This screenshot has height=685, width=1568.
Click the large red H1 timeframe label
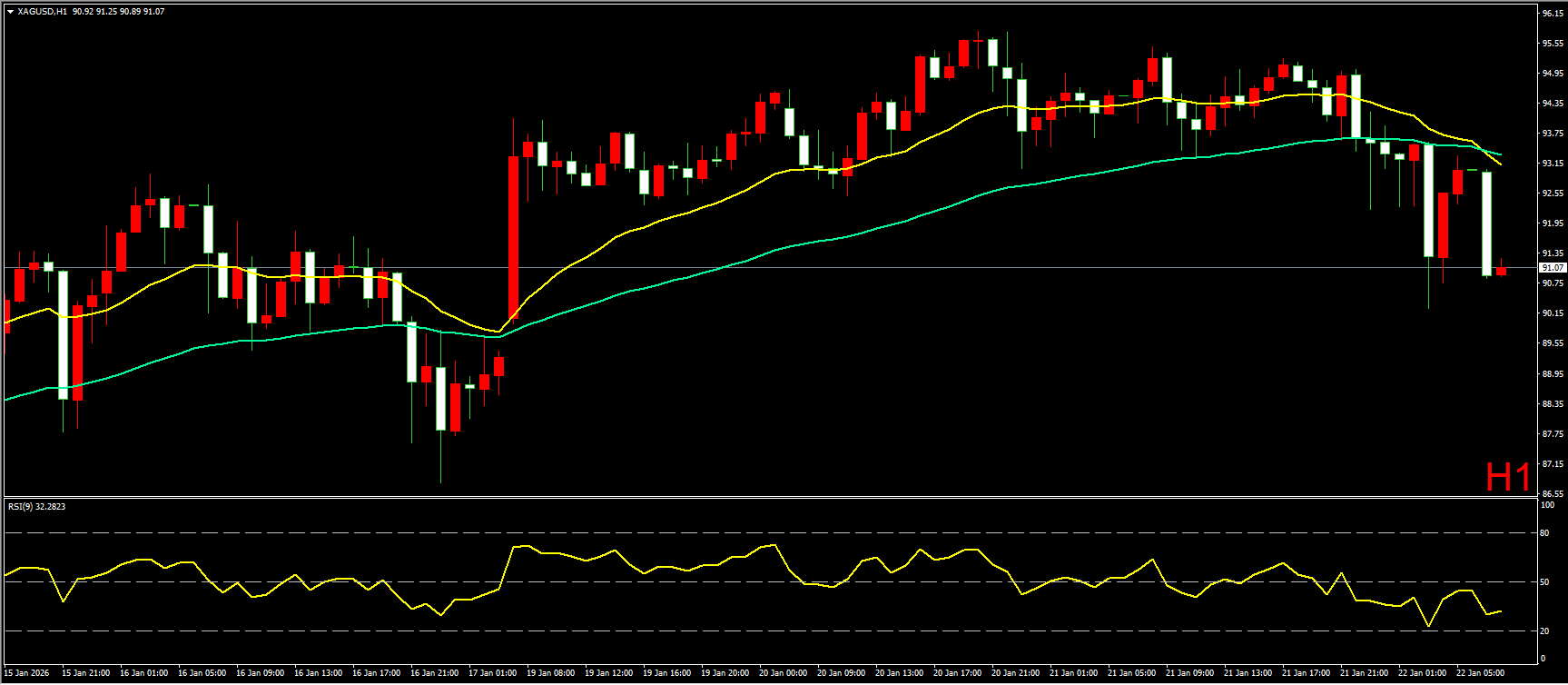[x=1508, y=477]
